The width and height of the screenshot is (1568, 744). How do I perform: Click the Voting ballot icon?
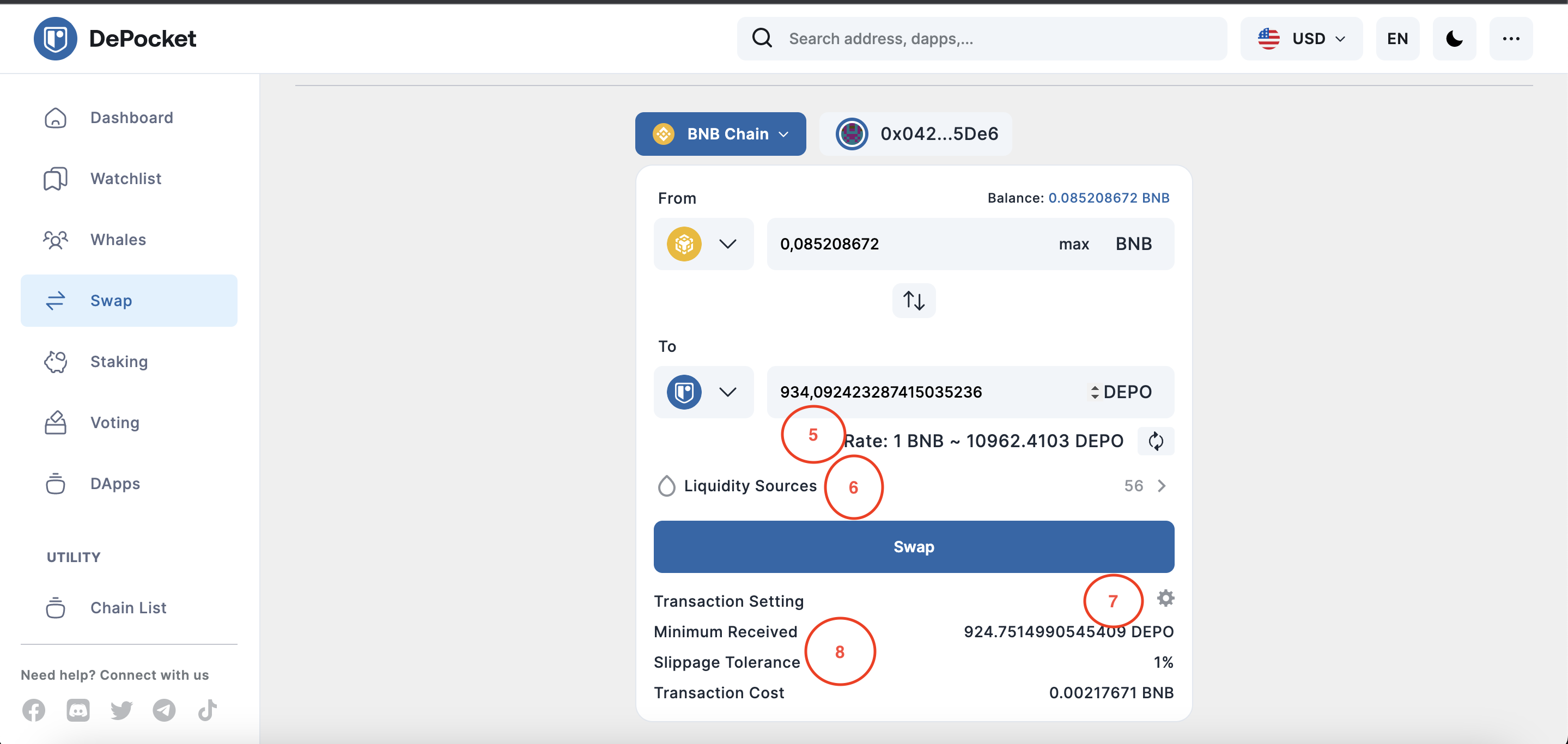click(x=56, y=422)
